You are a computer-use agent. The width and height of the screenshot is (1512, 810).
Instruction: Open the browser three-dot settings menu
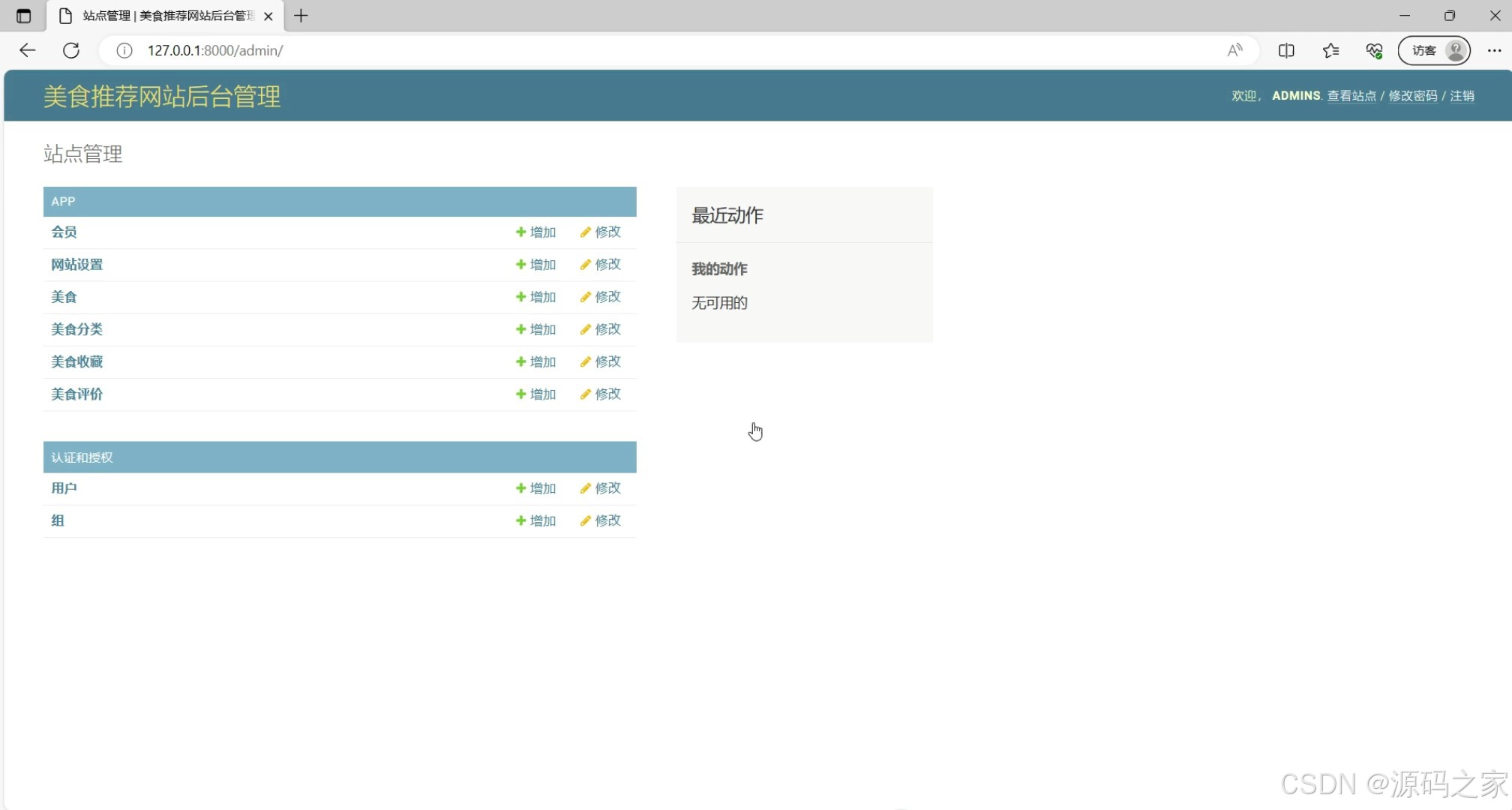[1494, 50]
